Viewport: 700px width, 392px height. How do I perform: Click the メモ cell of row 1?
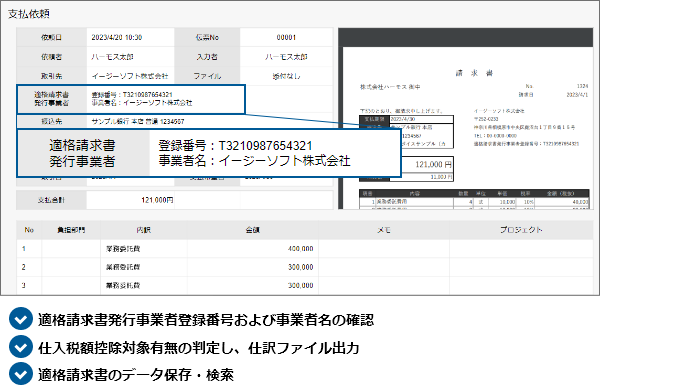tap(384, 249)
